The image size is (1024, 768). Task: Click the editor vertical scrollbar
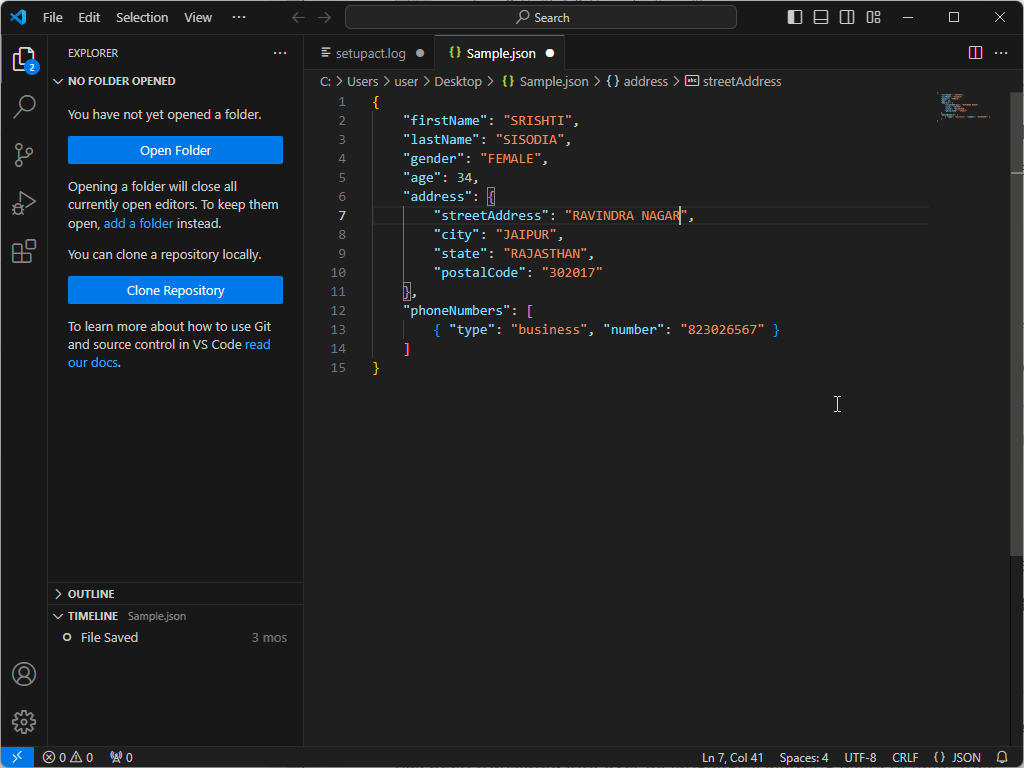(1017, 323)
